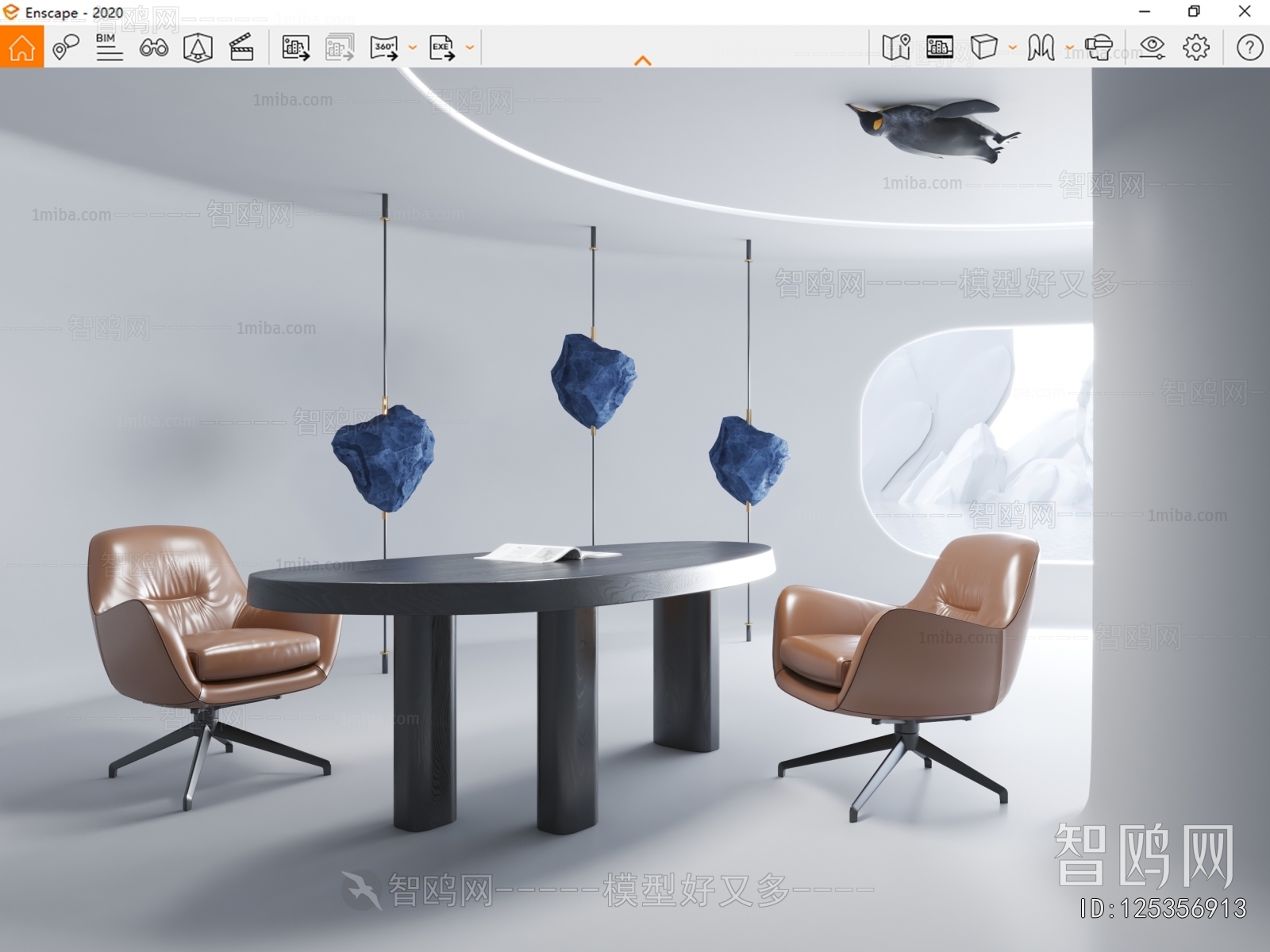Enable the VR headset mode

(x=1099, y=48)
